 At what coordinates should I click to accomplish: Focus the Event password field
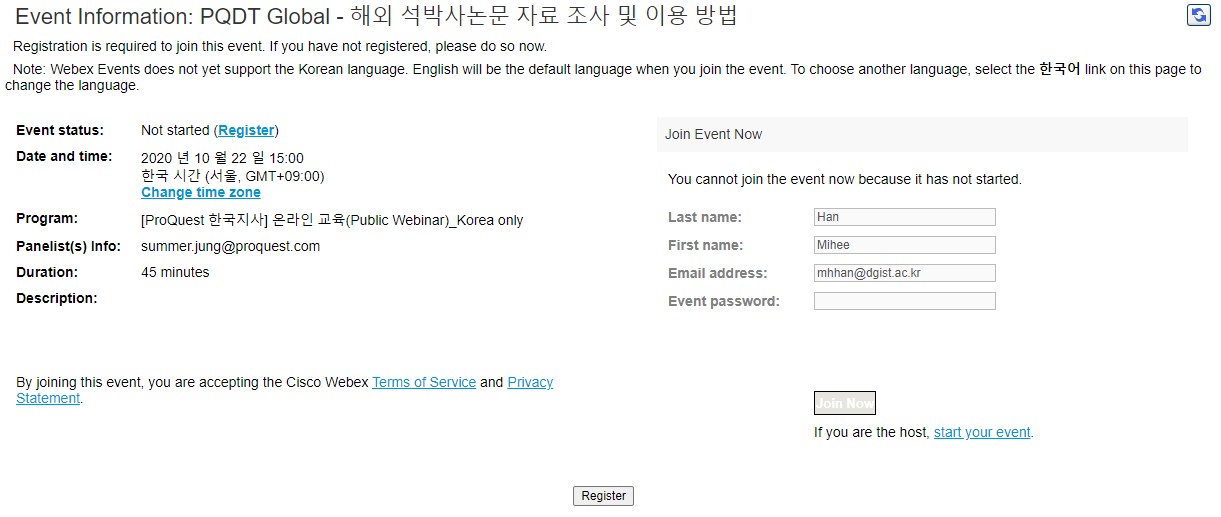905,301
